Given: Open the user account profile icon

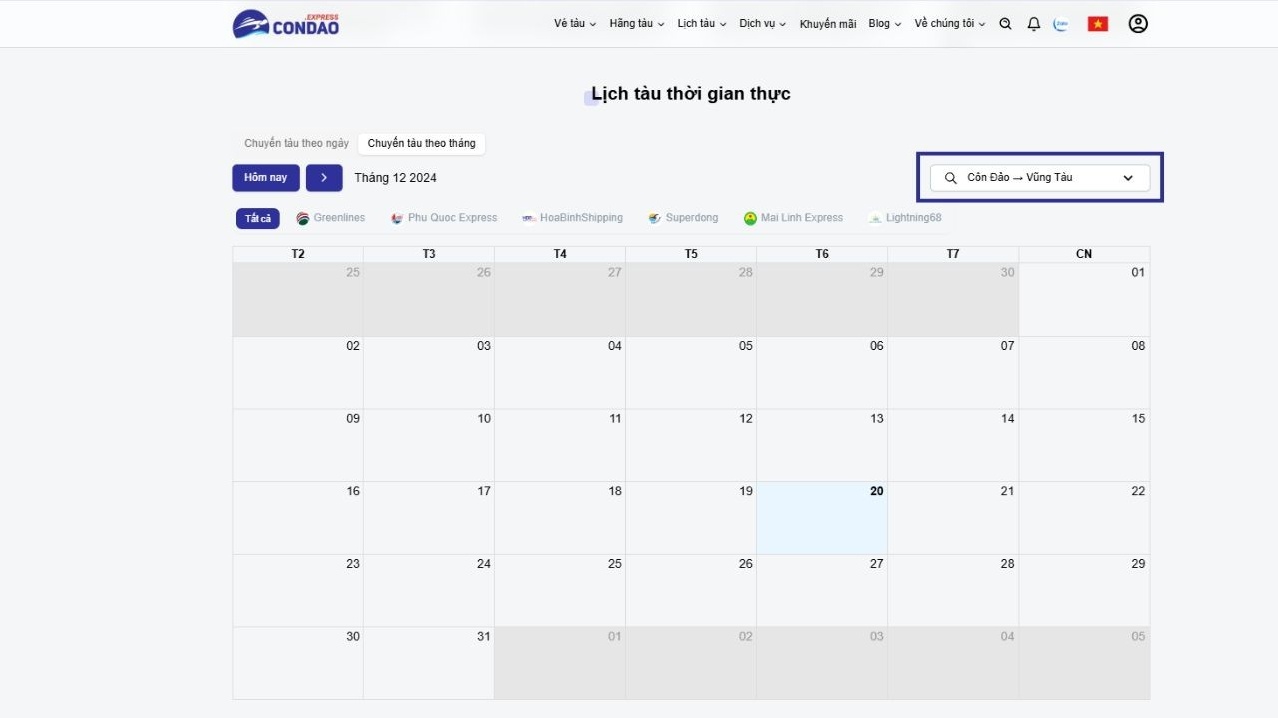Looking at the screenshot, I should pyautogui.click(x=1138, y=24).
